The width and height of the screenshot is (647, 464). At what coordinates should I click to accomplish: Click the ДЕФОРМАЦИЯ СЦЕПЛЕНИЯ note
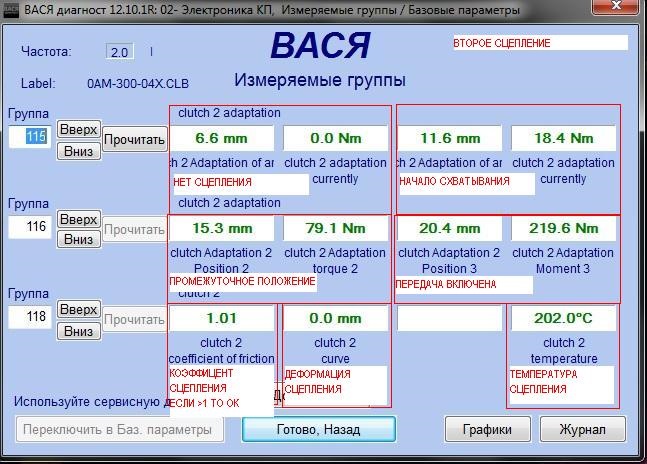[317, 382]
